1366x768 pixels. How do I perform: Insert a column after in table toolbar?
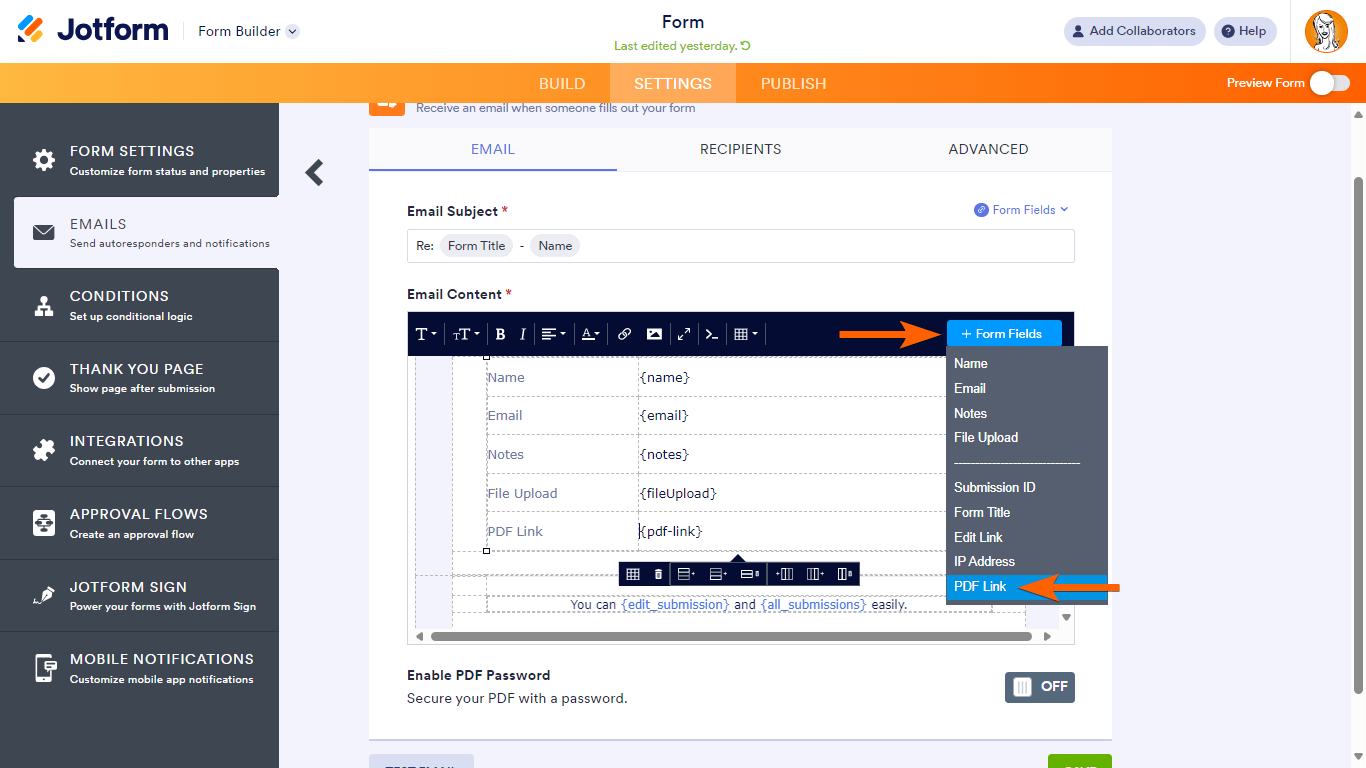815,574
